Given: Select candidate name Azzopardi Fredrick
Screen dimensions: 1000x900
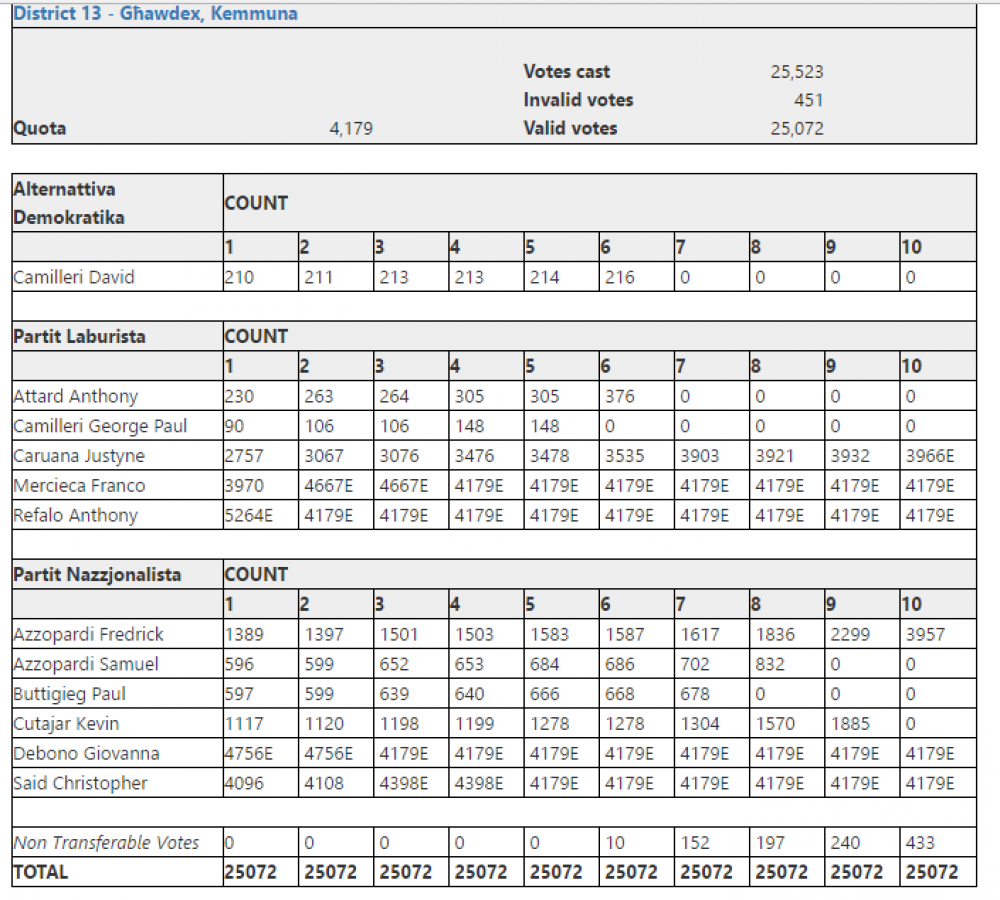Looking at the screenshot, I should point(89,635).
